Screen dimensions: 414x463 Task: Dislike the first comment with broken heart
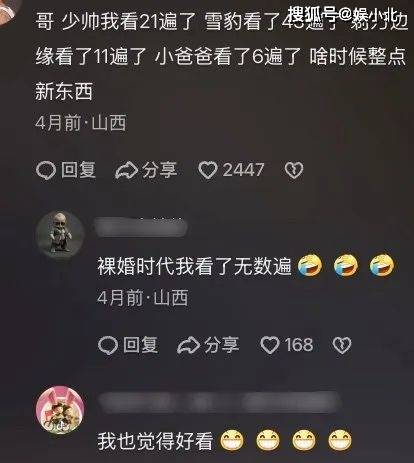[294, 170]
